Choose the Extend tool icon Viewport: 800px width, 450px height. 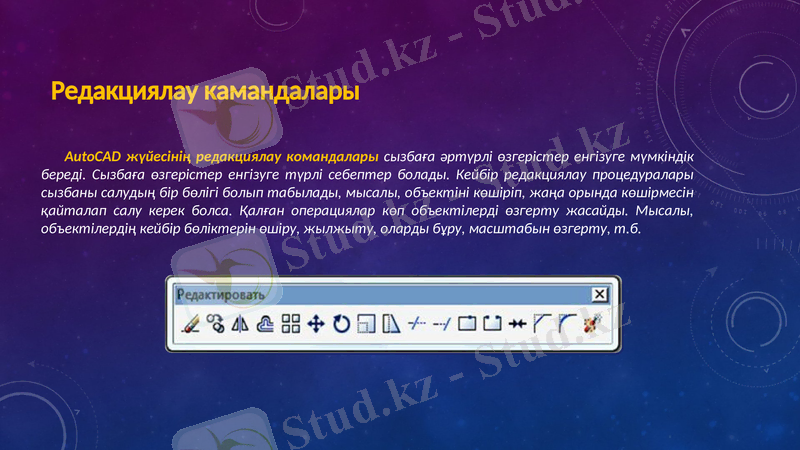442,323
